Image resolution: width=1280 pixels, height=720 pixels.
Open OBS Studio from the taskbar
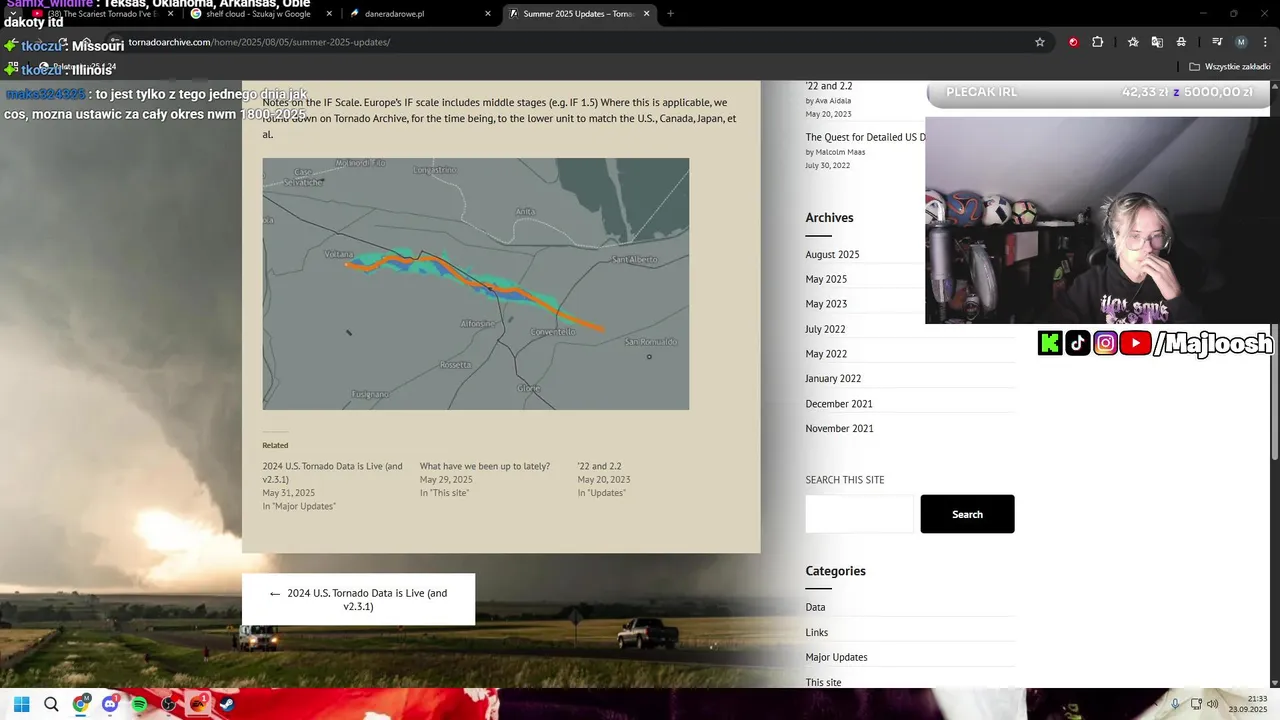point(169,704)
